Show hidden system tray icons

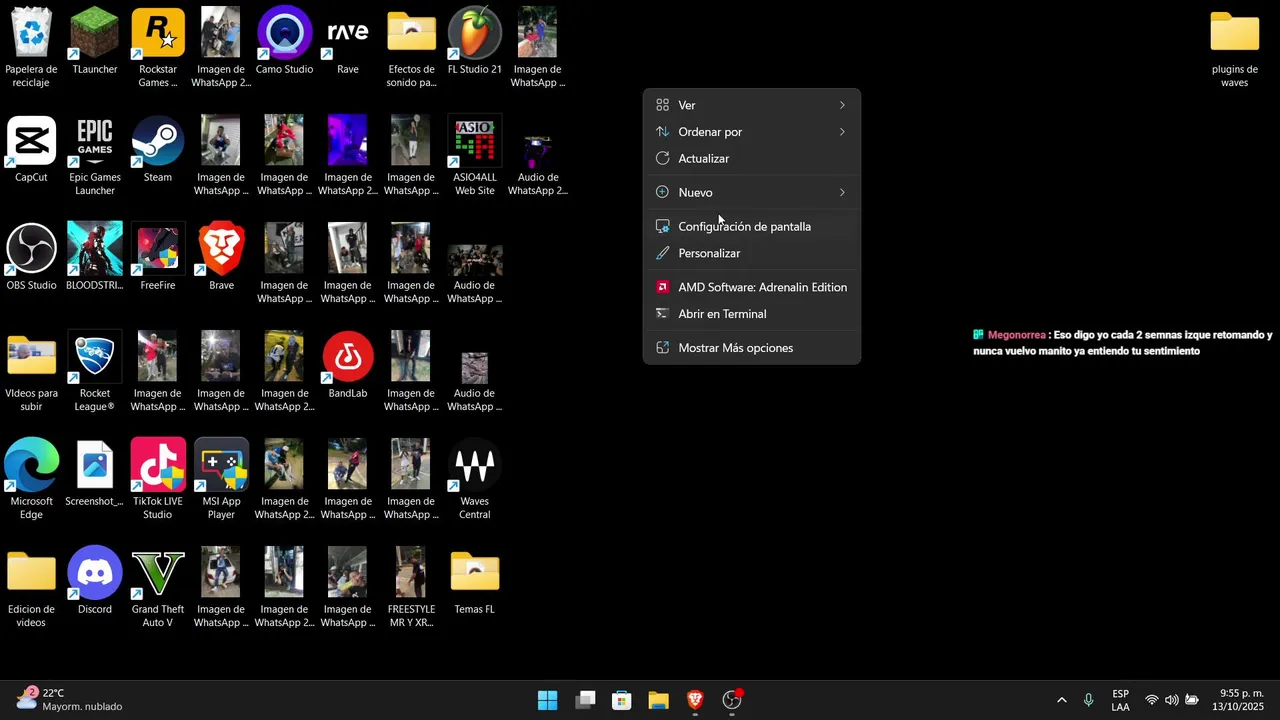(1061, 700)
